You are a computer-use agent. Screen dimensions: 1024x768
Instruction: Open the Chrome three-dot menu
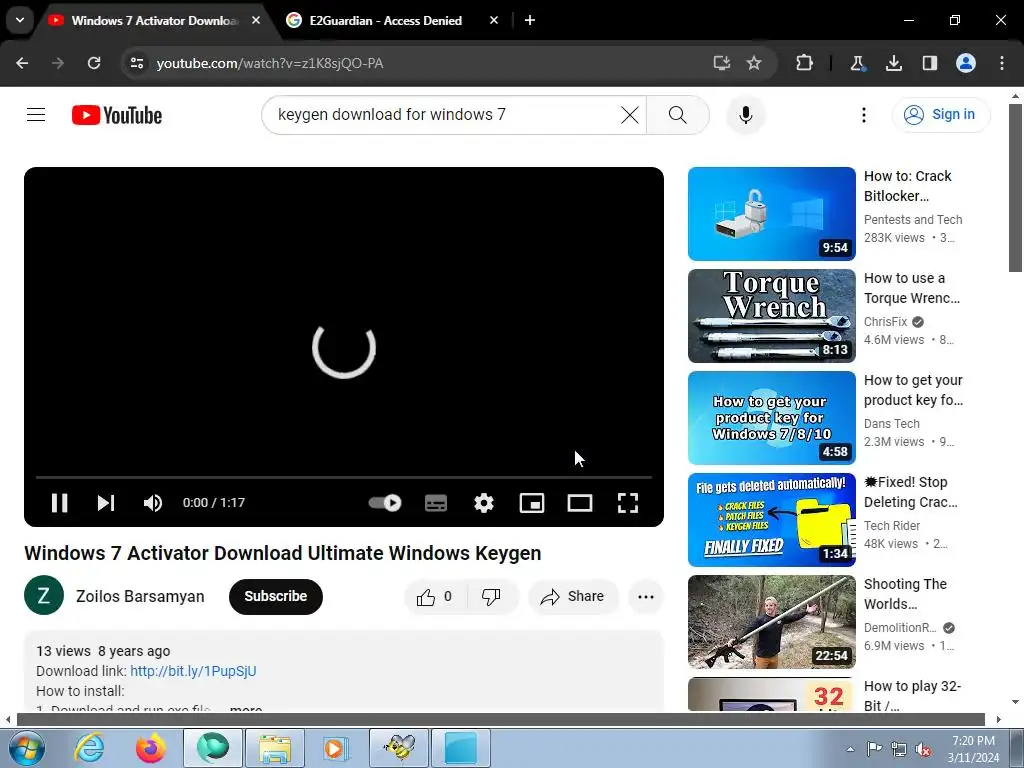[1002, 63]
